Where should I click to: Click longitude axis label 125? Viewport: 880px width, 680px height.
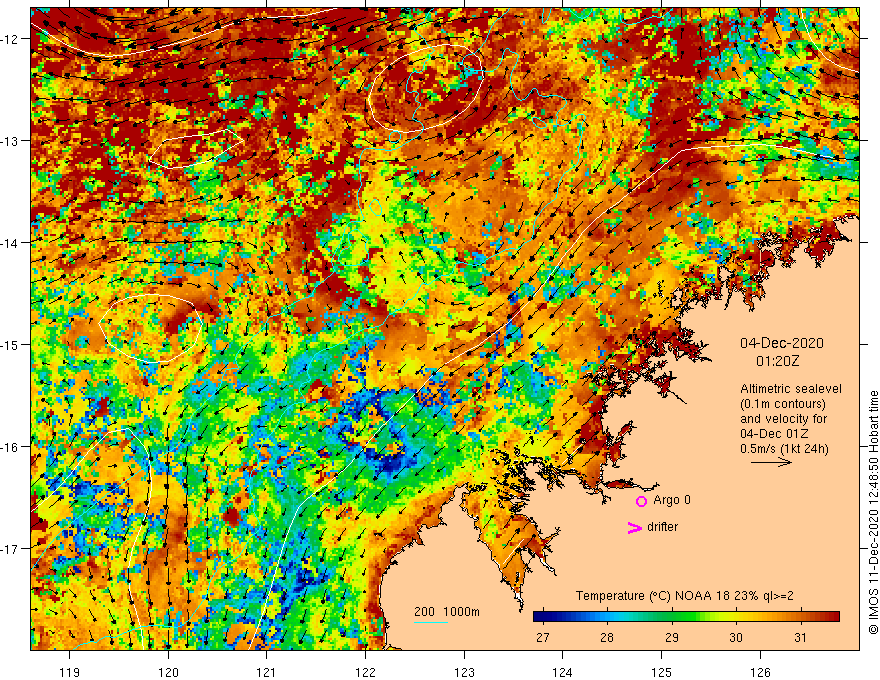pyautogui.click(x=661, y=672)
